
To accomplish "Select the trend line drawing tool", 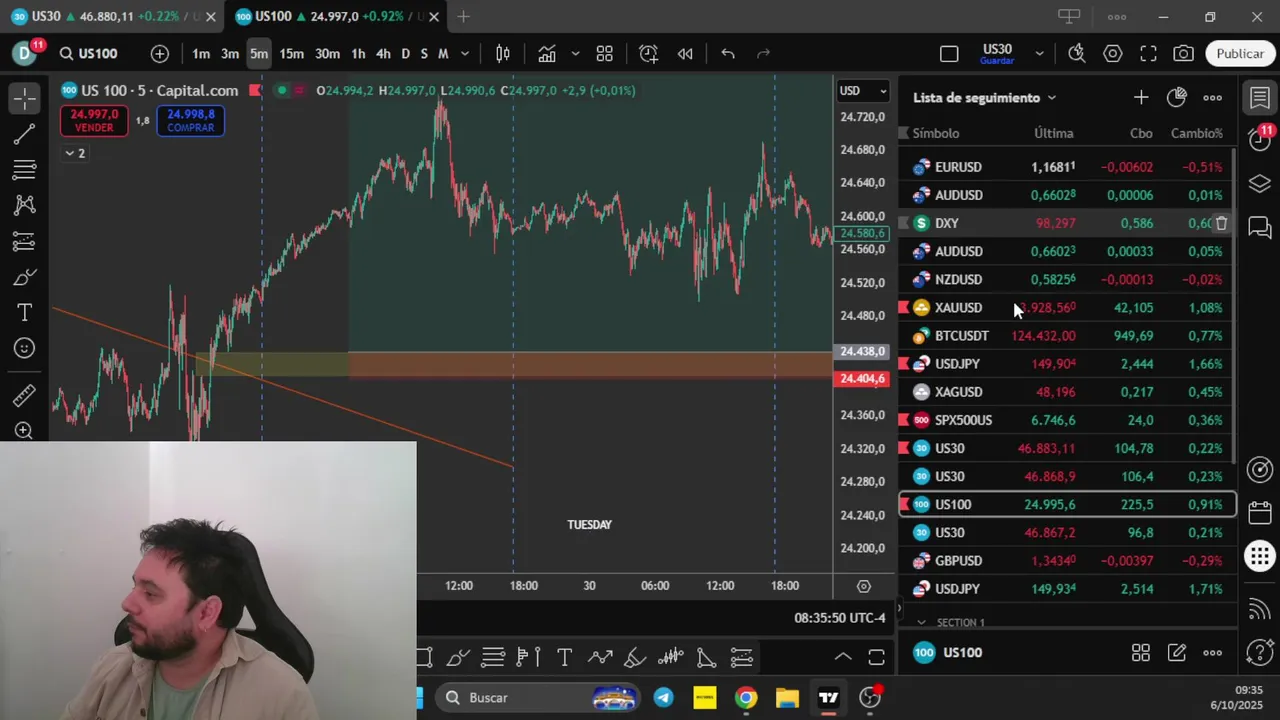I will (x=25, y=133).
